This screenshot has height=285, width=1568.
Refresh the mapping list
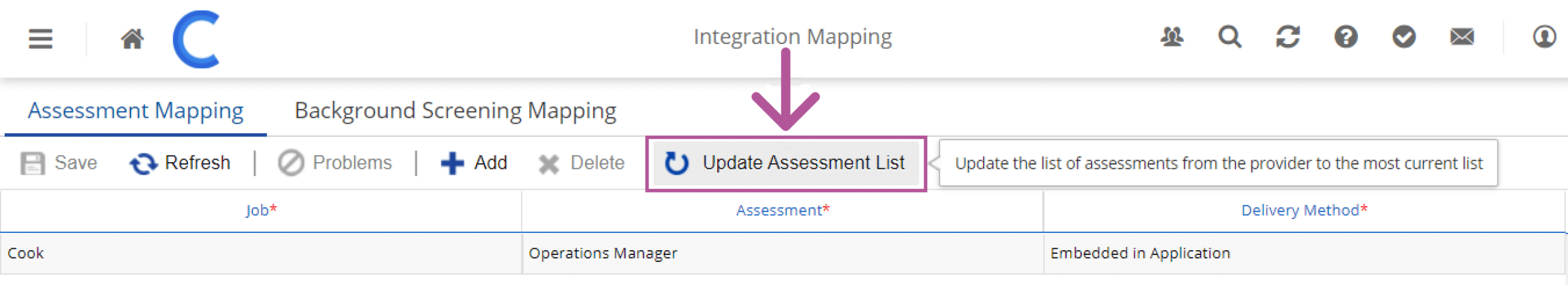click(180, 163)
